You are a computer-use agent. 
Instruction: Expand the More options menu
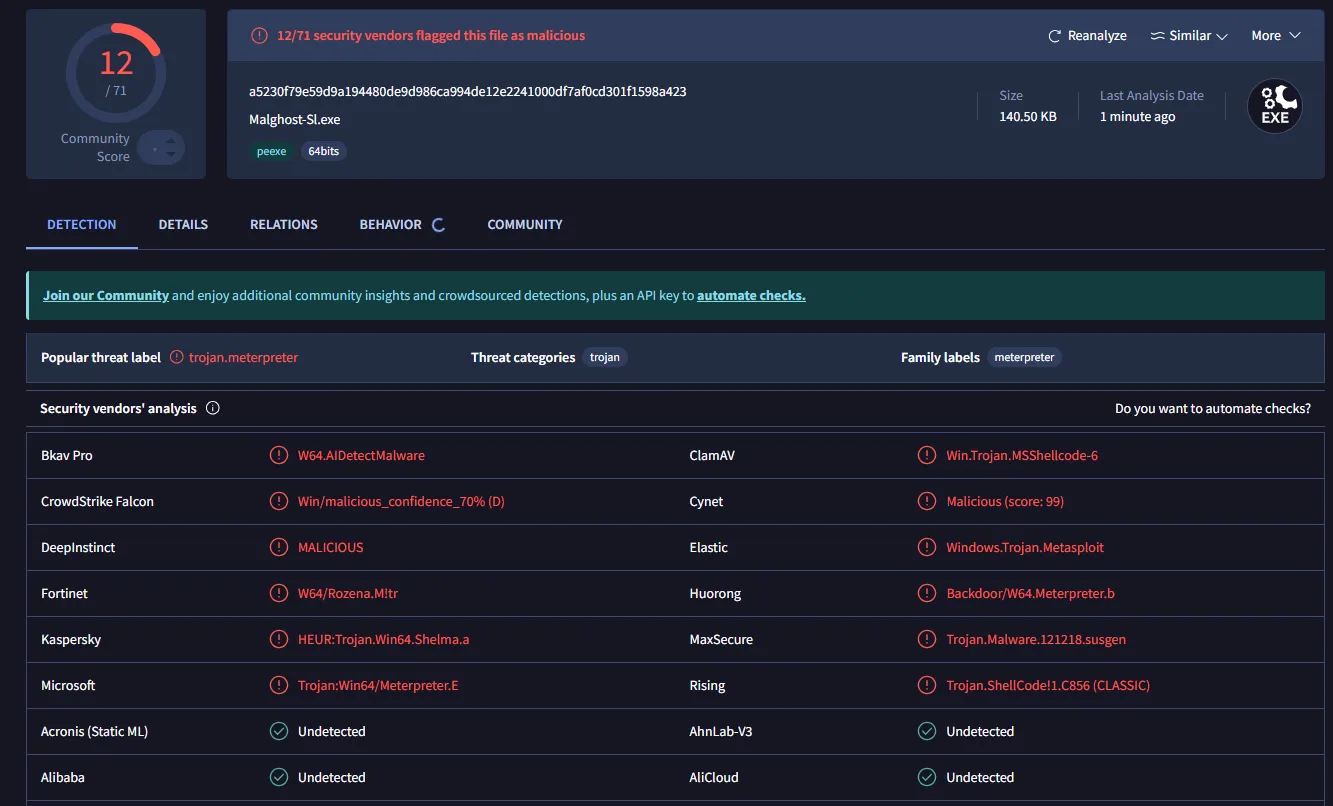[x=1275, y=35]
